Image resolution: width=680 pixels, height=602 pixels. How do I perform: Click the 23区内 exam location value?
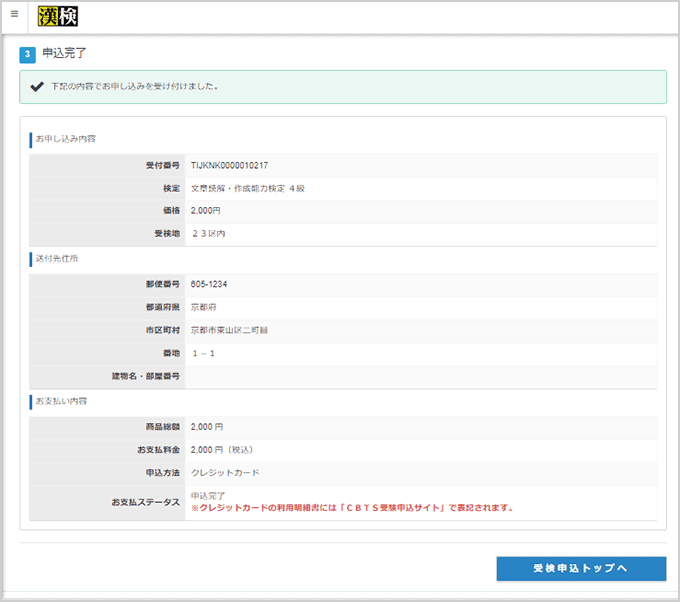[209, 234]
